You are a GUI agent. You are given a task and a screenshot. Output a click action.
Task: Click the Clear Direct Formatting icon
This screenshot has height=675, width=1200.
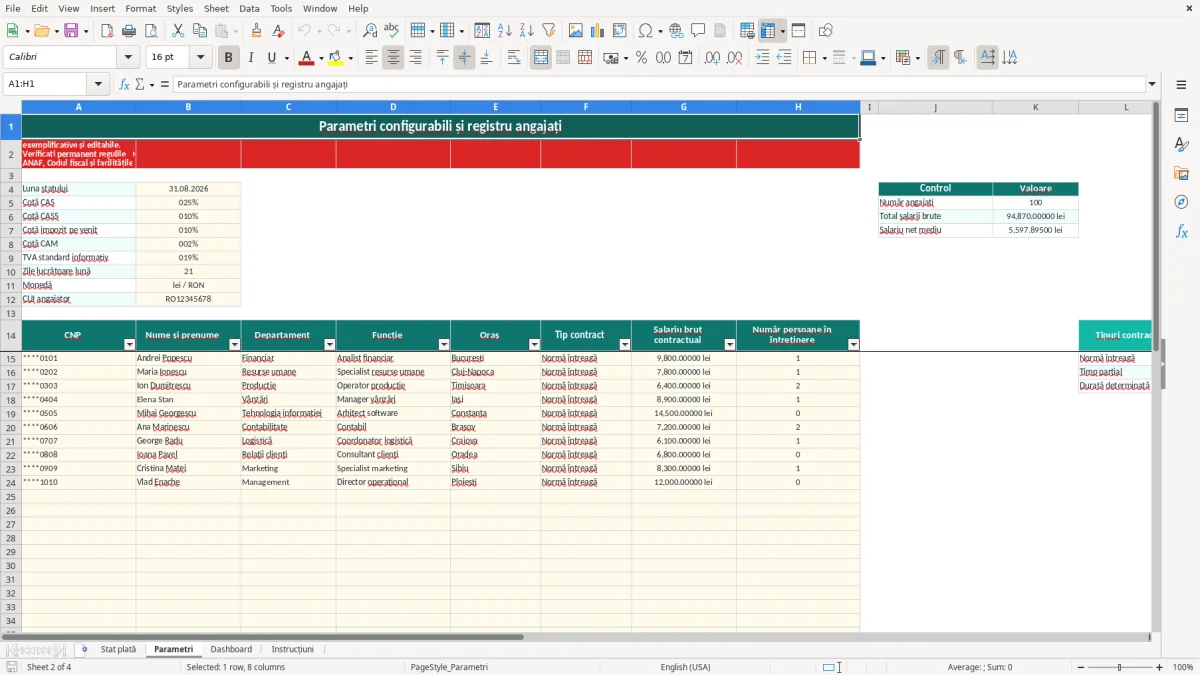point(279,31)
